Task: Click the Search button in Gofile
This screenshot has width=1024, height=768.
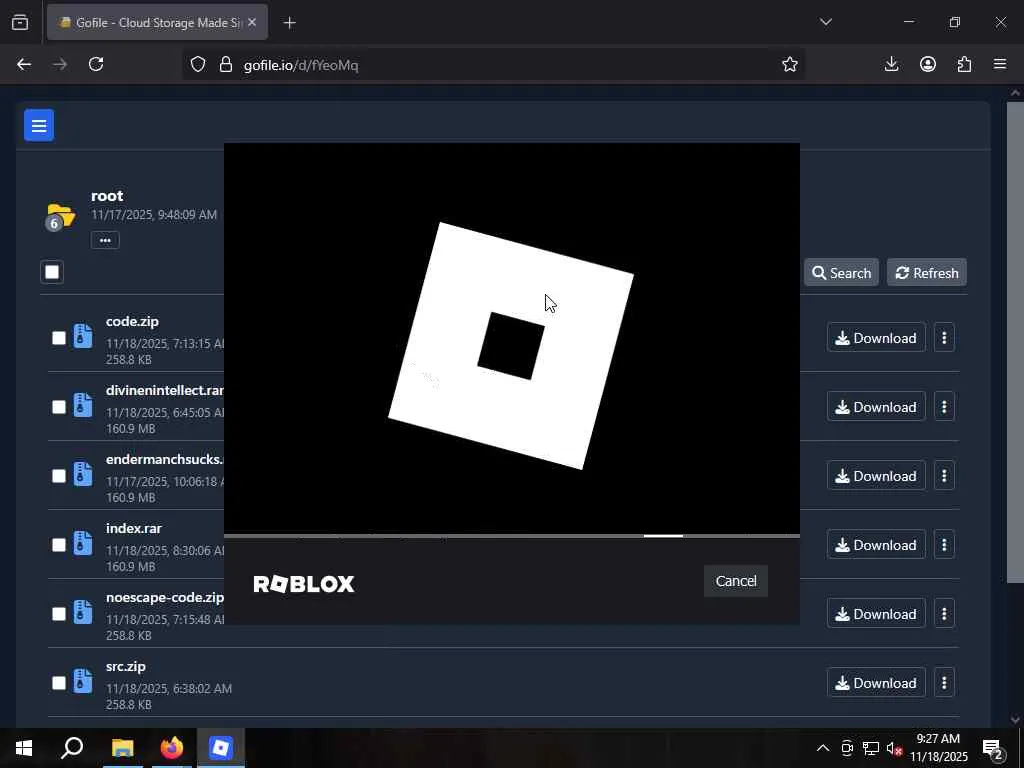Action: point(841,272)
